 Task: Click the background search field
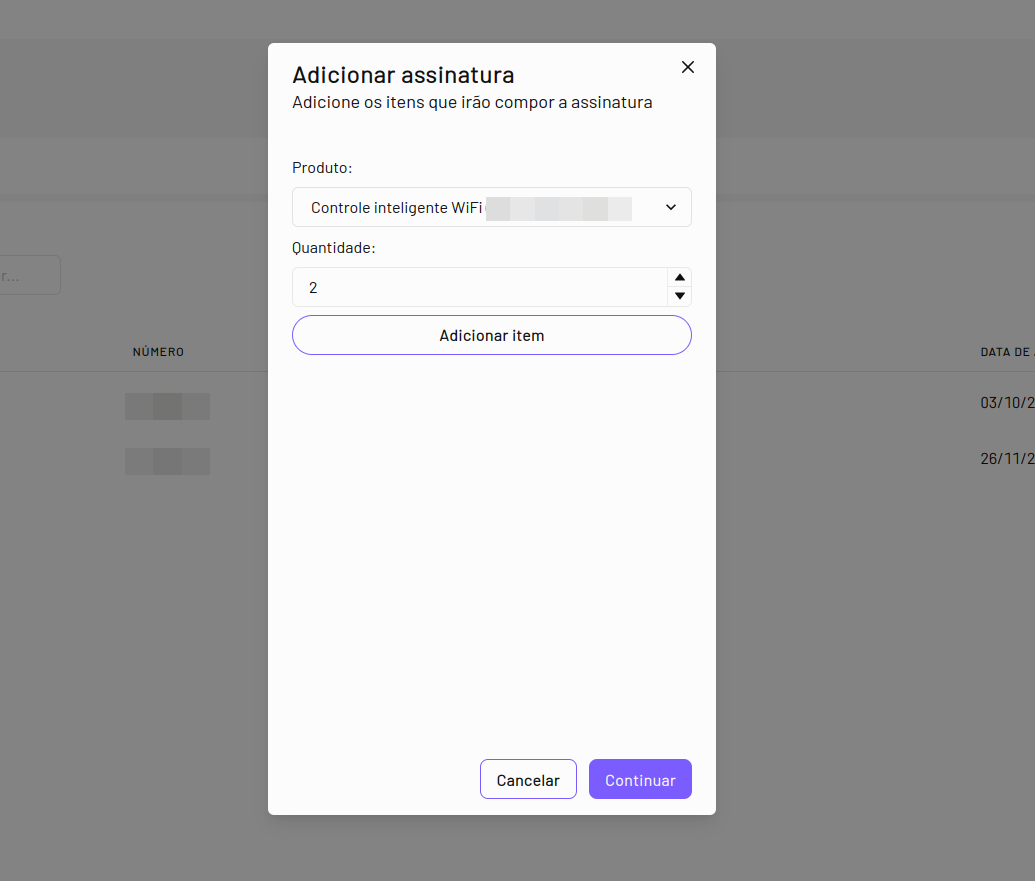[x=30, y=275]
